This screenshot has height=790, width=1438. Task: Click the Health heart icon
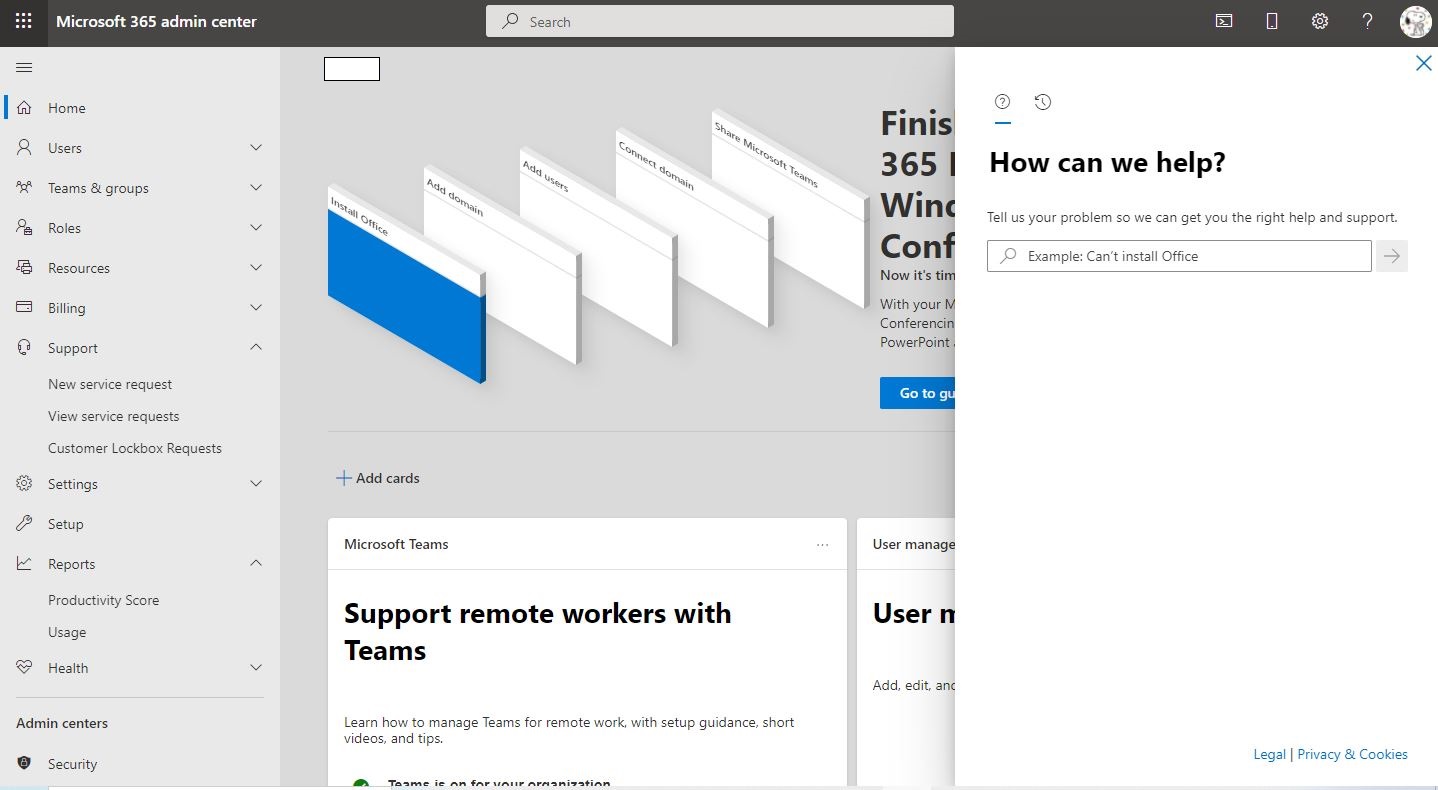tap(25, 668)
